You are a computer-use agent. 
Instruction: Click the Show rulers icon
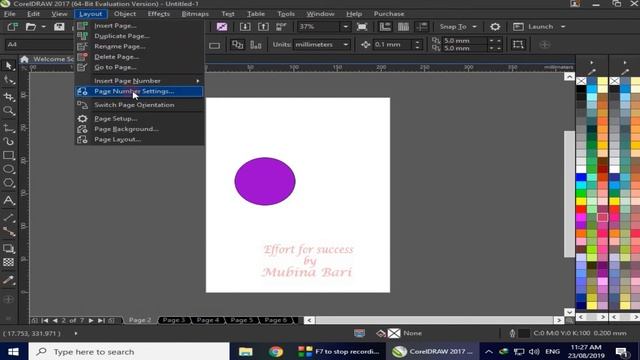click(385, 27)
